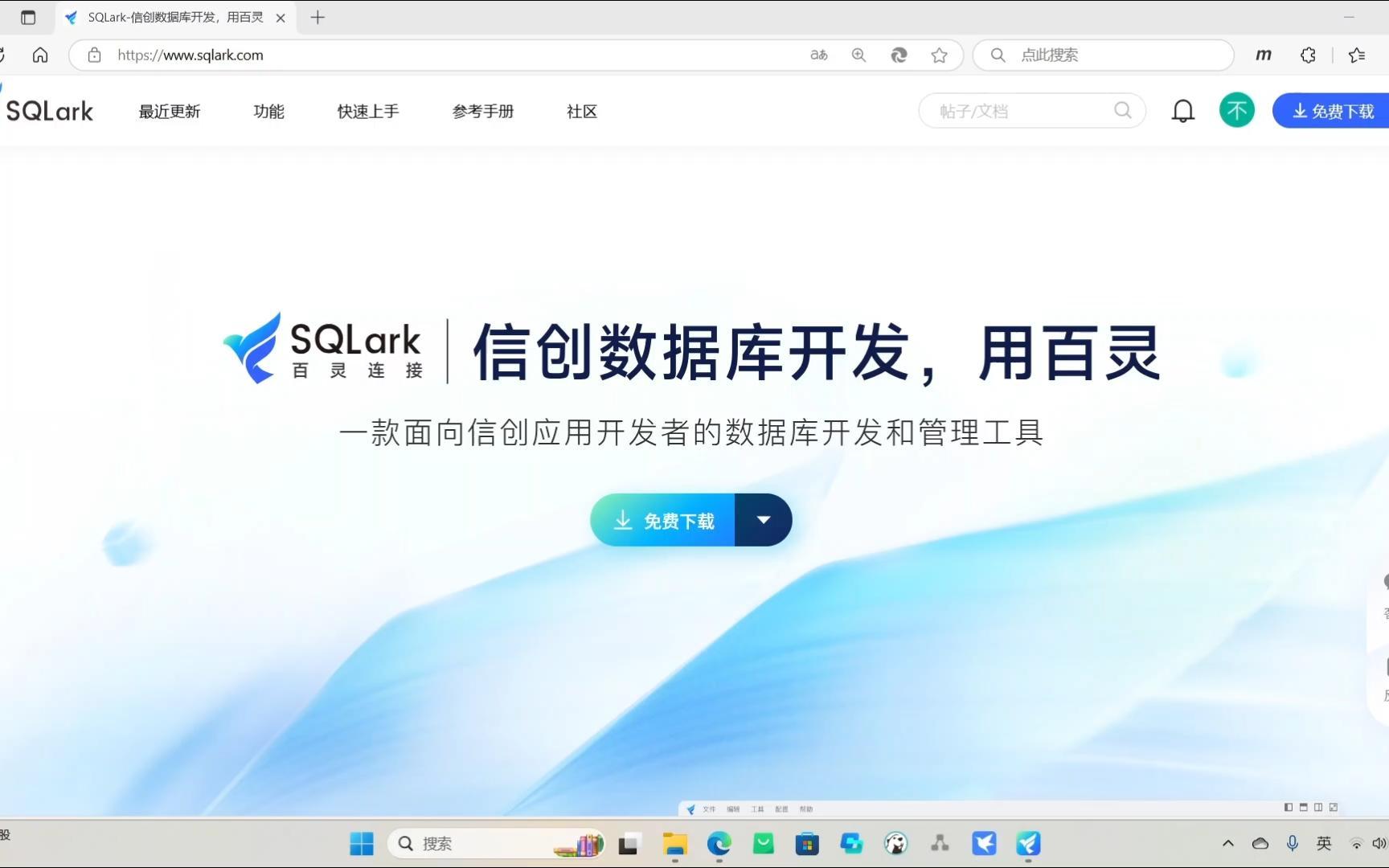
Task: Open Task View on the taskbar
Action: 628,843
